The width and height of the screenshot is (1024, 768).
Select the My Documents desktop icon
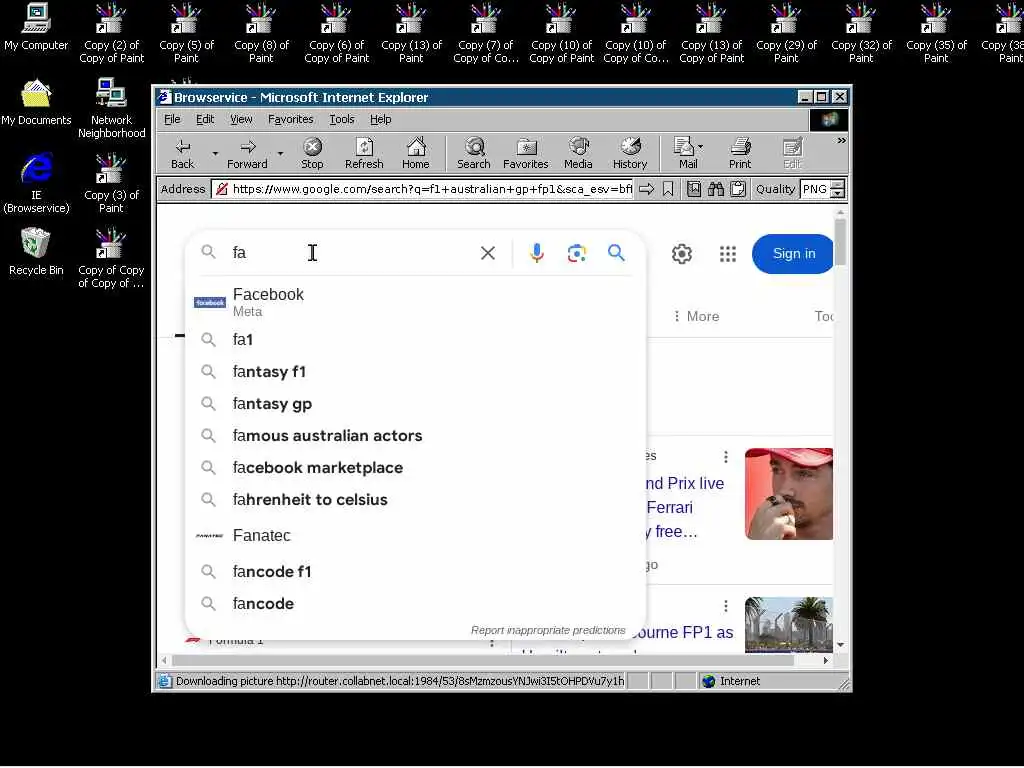click(36, 102)
